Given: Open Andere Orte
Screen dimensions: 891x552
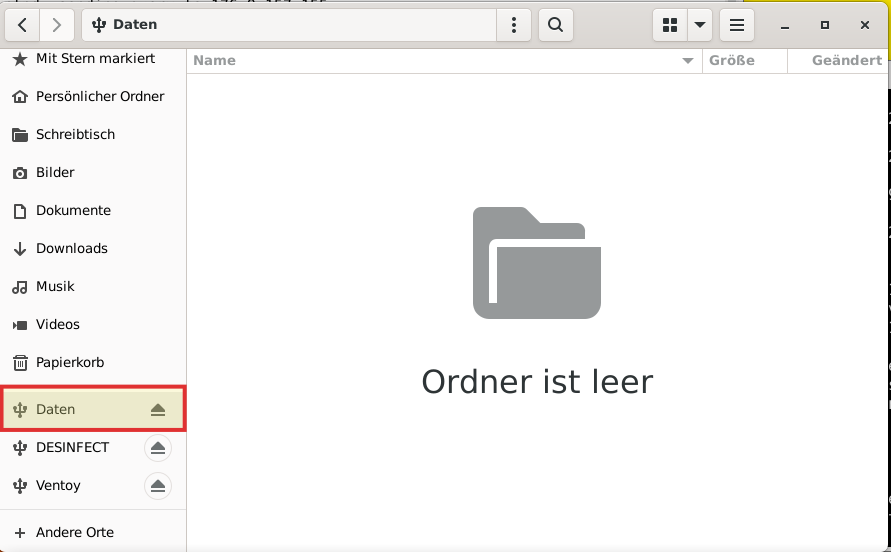Looking at the screenshot, I should (x=74, y=533).
